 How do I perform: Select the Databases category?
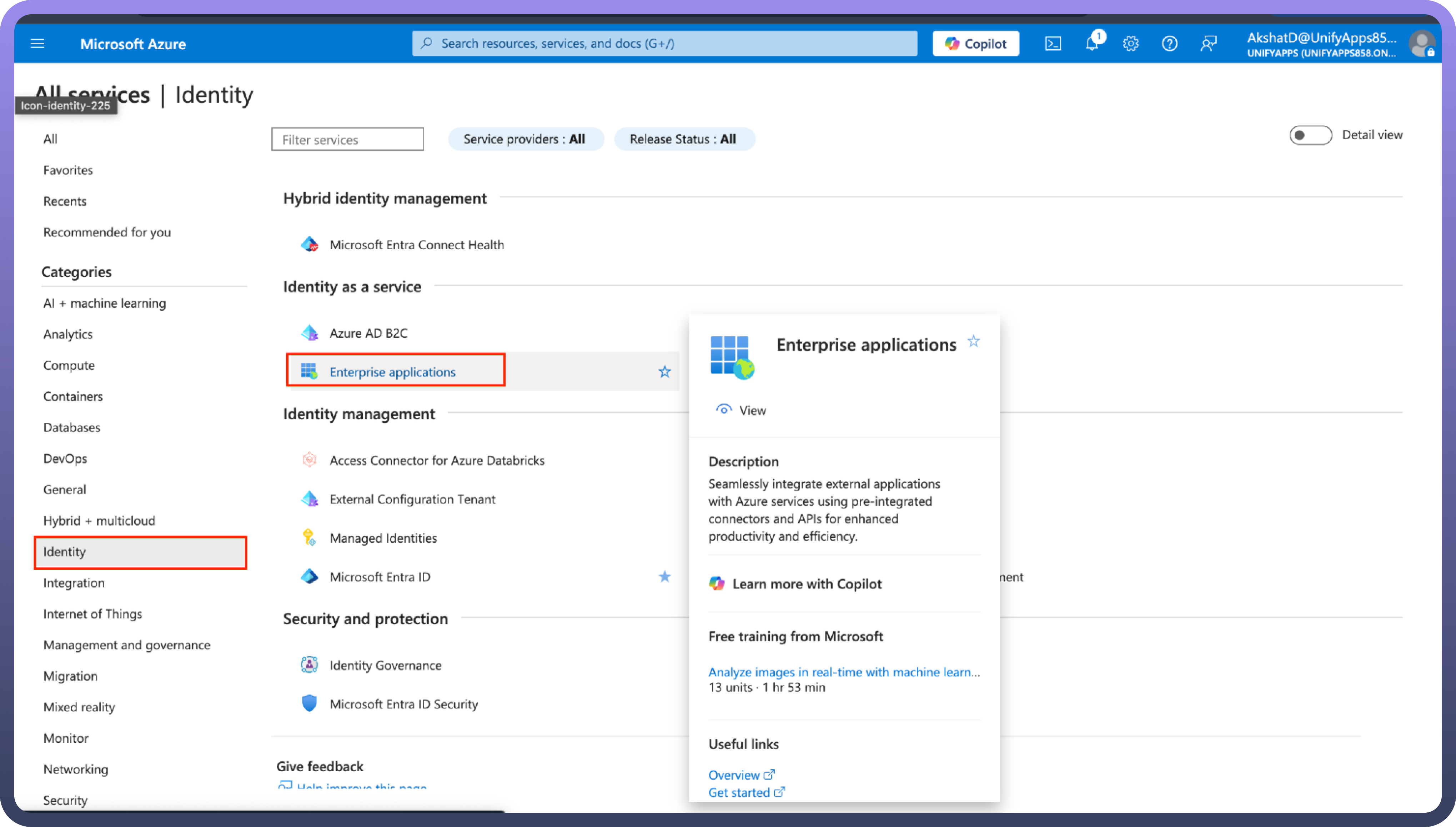72,428
